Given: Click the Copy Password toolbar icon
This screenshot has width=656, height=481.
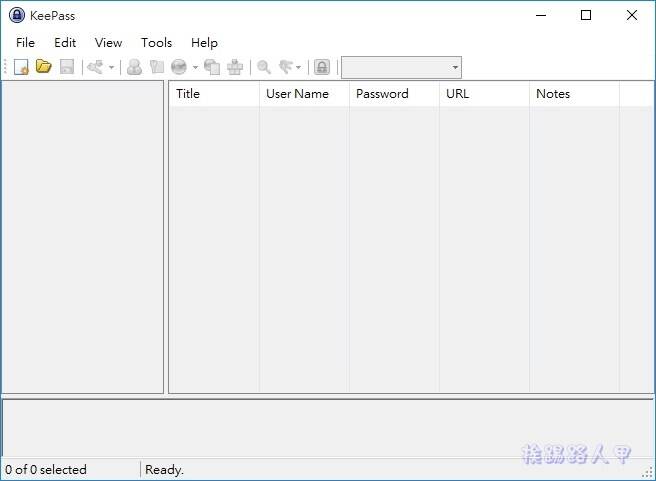Looking at the screenshot, I should 156,67.
